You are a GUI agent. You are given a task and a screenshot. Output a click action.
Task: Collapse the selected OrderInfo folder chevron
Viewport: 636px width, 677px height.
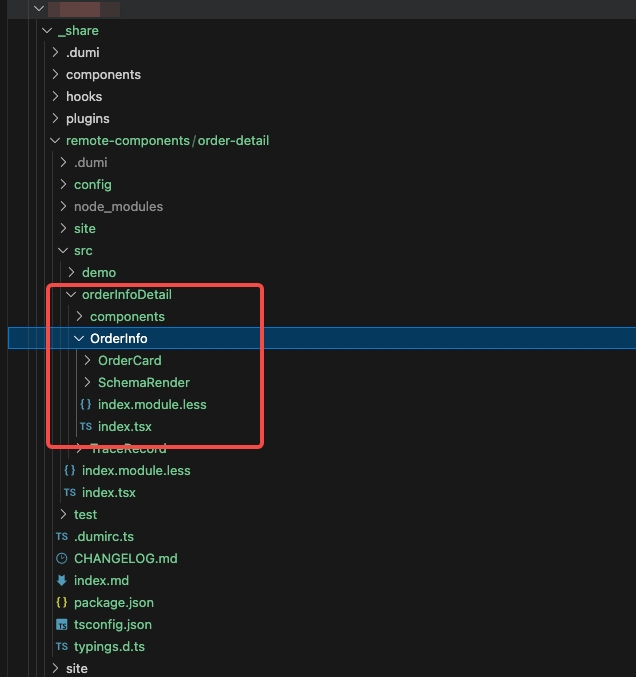point(79,338)
